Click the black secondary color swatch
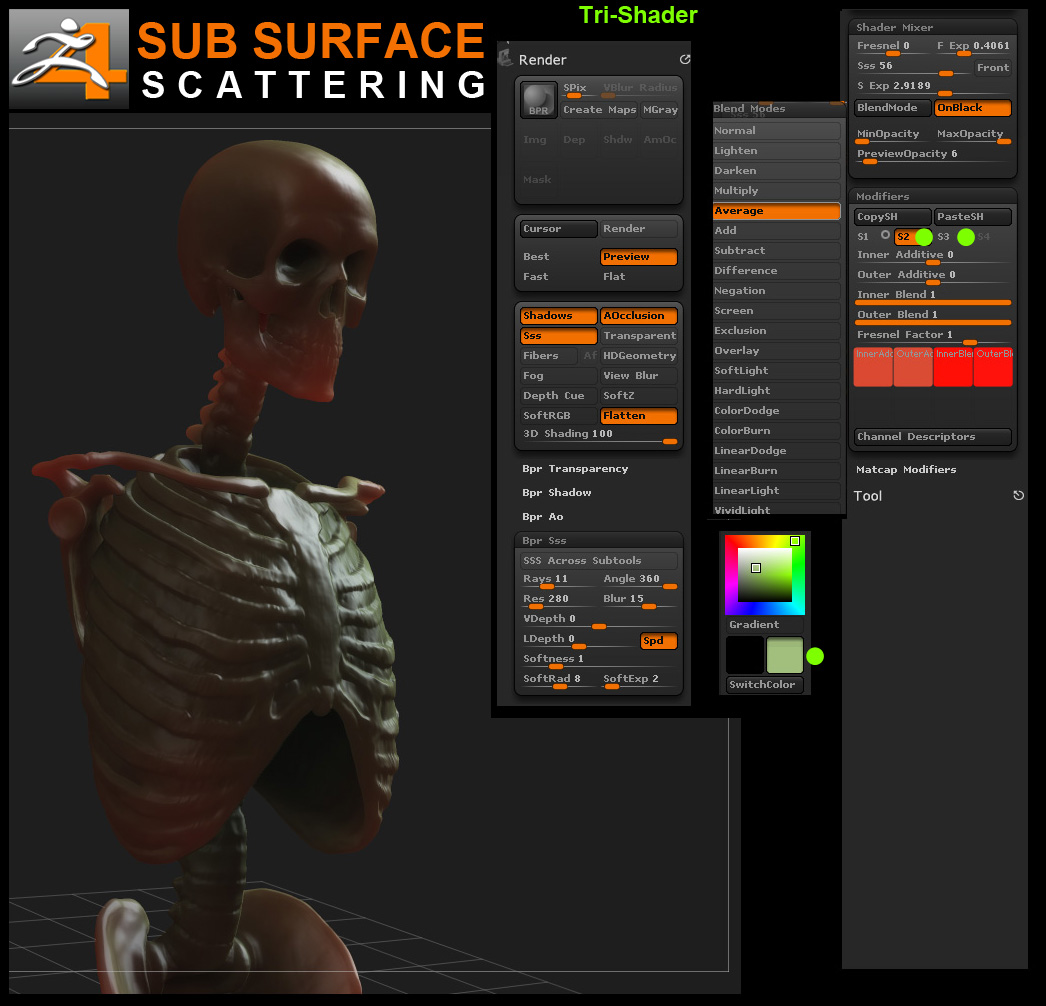The width and height of the screenshot is (1046, 1006). pos(744,654)
